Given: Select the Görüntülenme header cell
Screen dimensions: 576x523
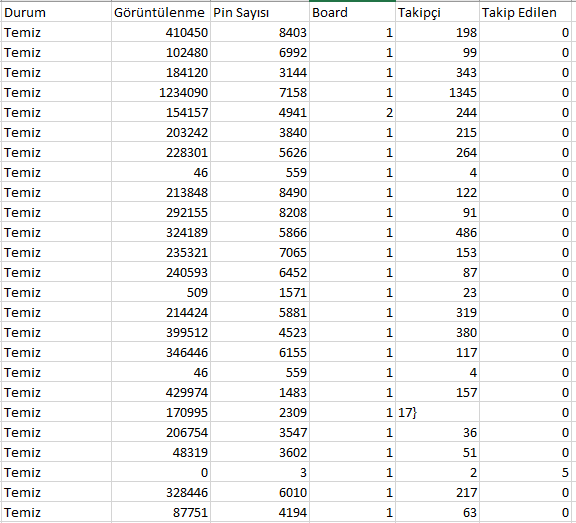Looking at the screenshot, I should click(161, 12).
